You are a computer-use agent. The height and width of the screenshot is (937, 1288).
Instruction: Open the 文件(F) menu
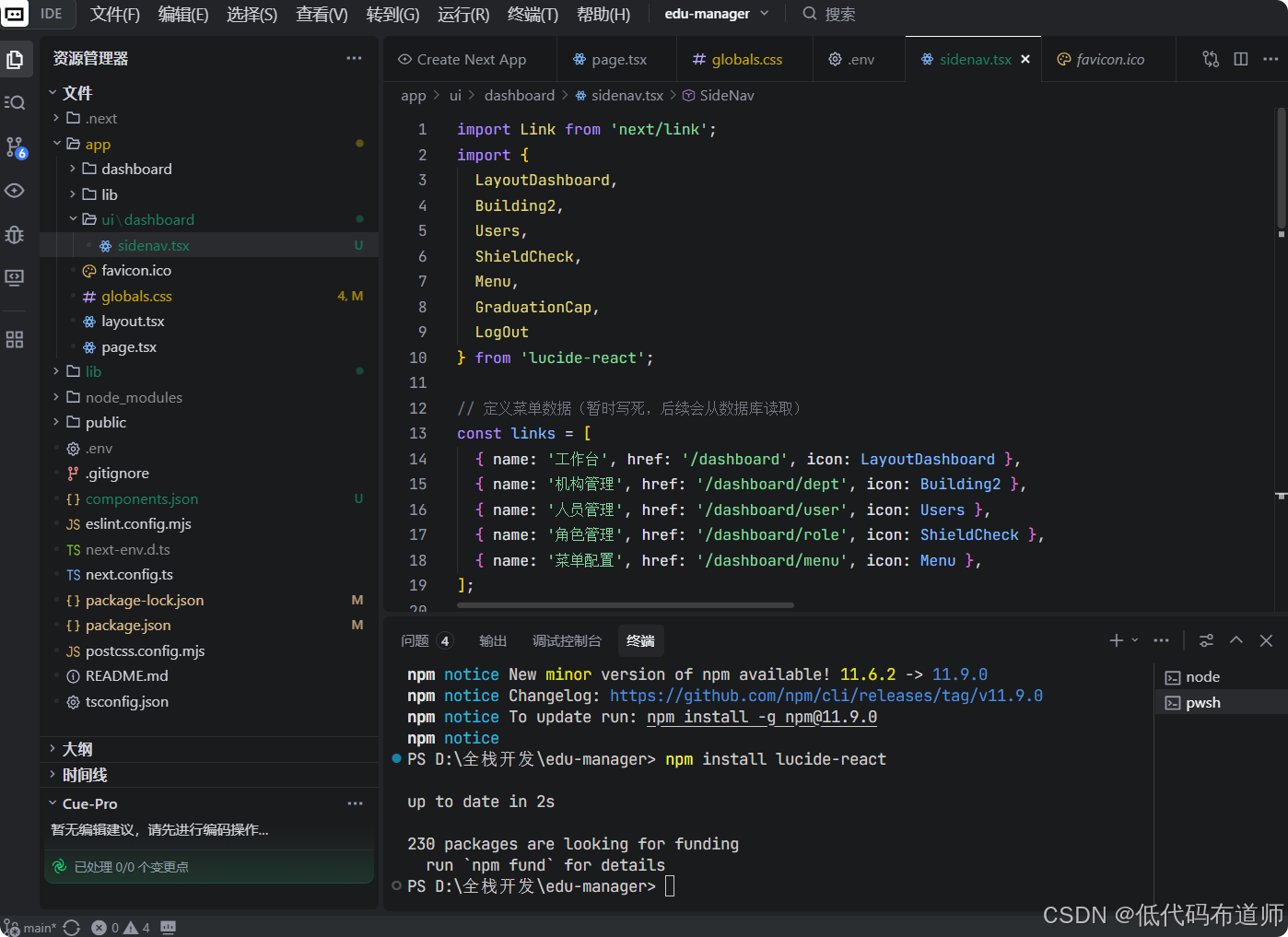(x=115, y=14)
